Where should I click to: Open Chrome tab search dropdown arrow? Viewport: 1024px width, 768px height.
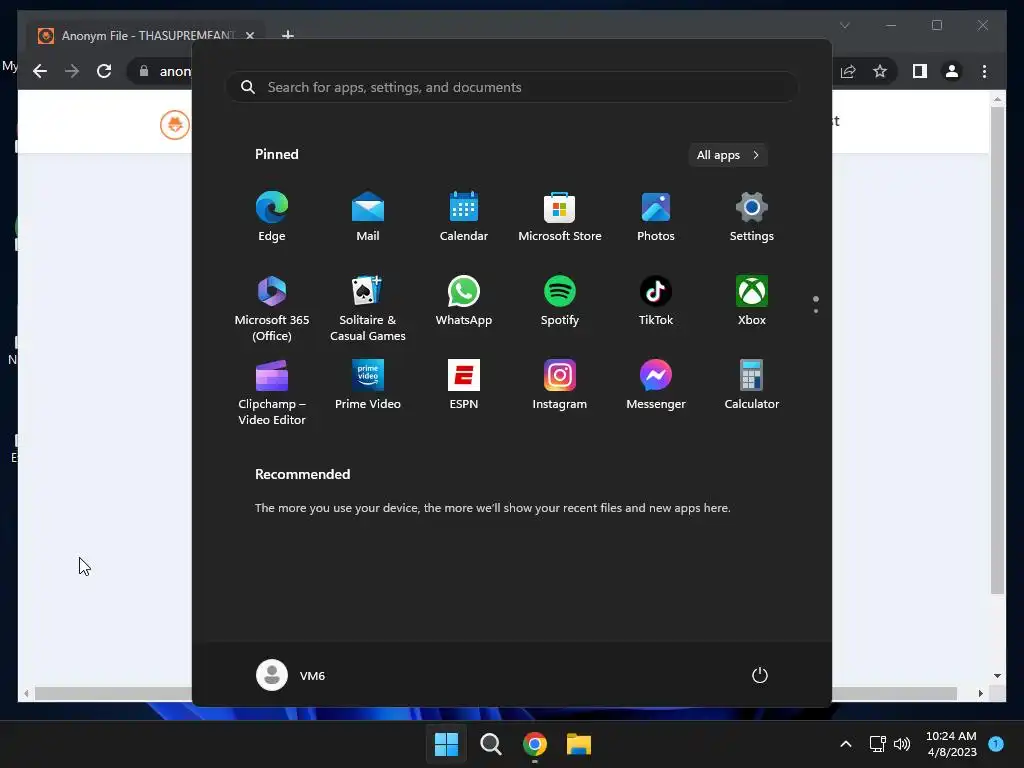pyautogui.click(x=844, y=25)
